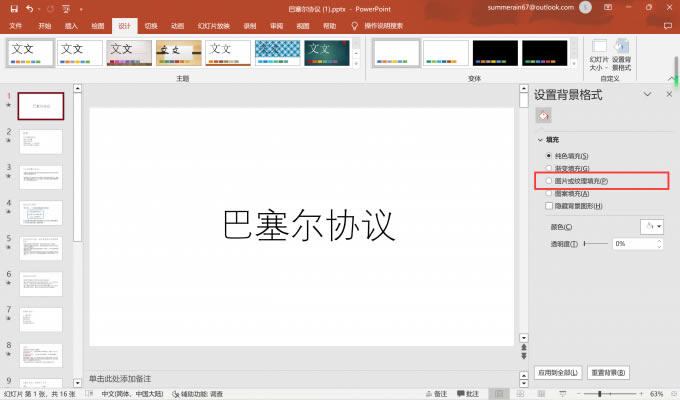Select the Fill paint bucket icon in pane
The height and width of the screenshot is (400, 680).
click(543, 116)
